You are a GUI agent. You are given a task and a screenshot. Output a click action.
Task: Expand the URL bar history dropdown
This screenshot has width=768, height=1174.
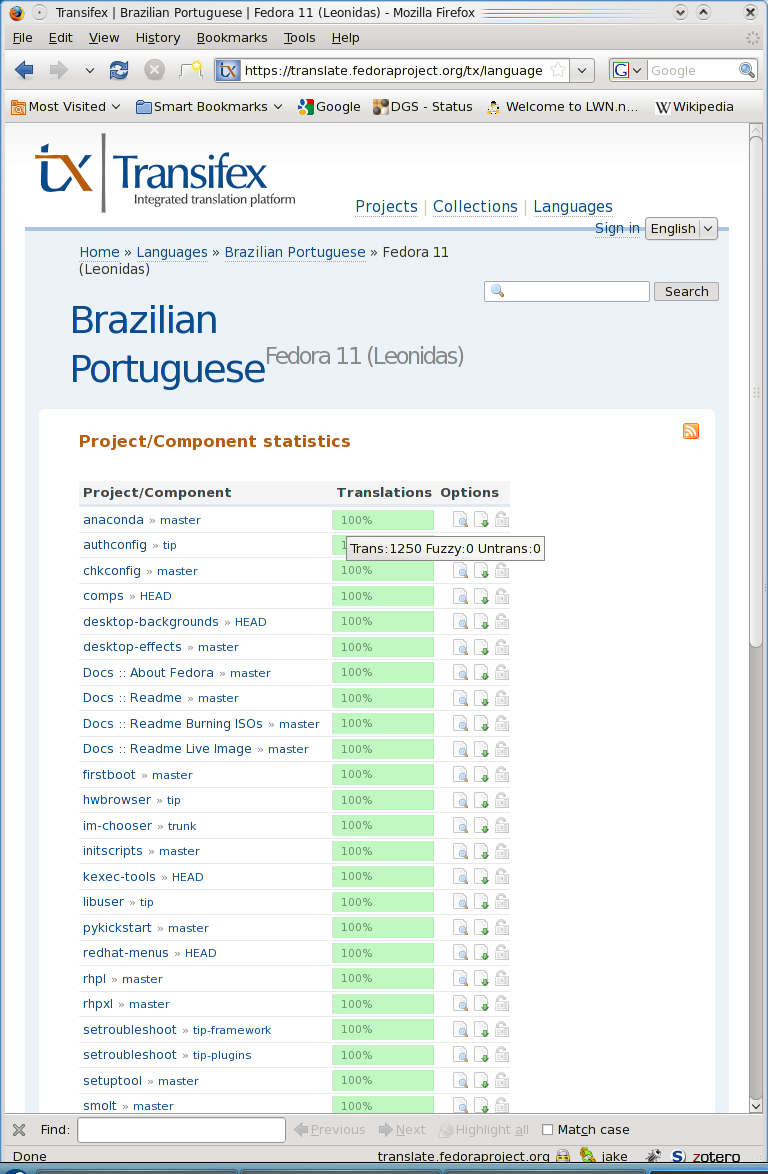[582, 70]
